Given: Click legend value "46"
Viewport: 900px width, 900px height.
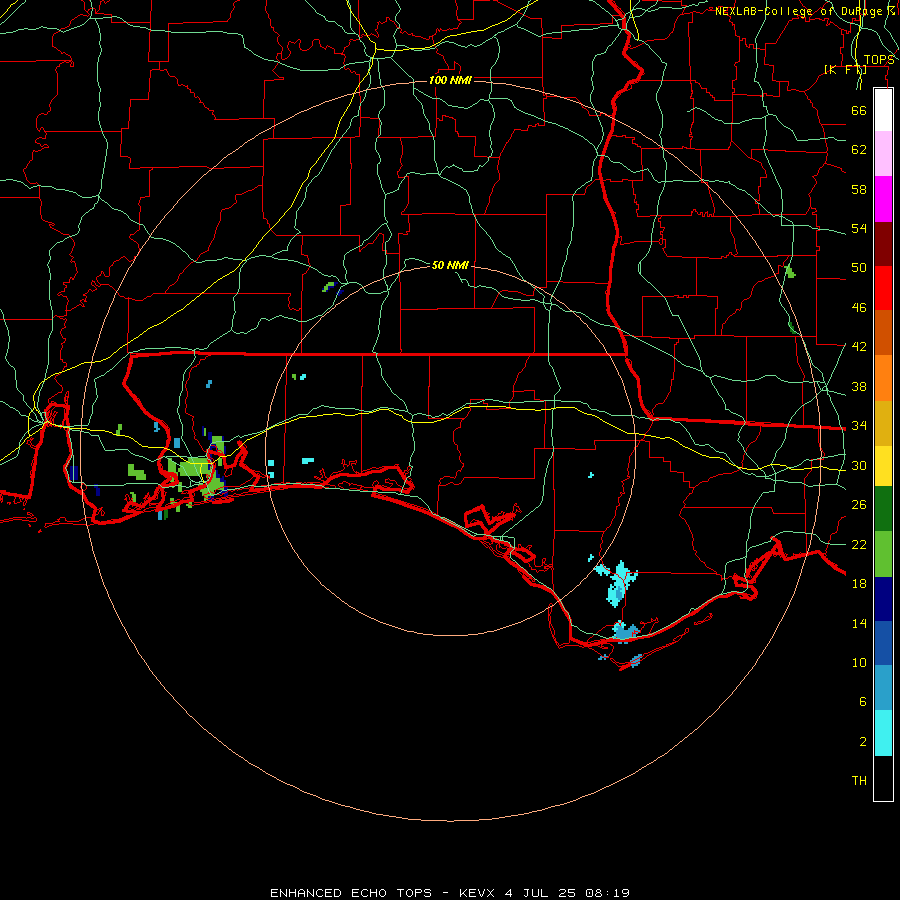Looking at the screenshot, I should [859, 308].
